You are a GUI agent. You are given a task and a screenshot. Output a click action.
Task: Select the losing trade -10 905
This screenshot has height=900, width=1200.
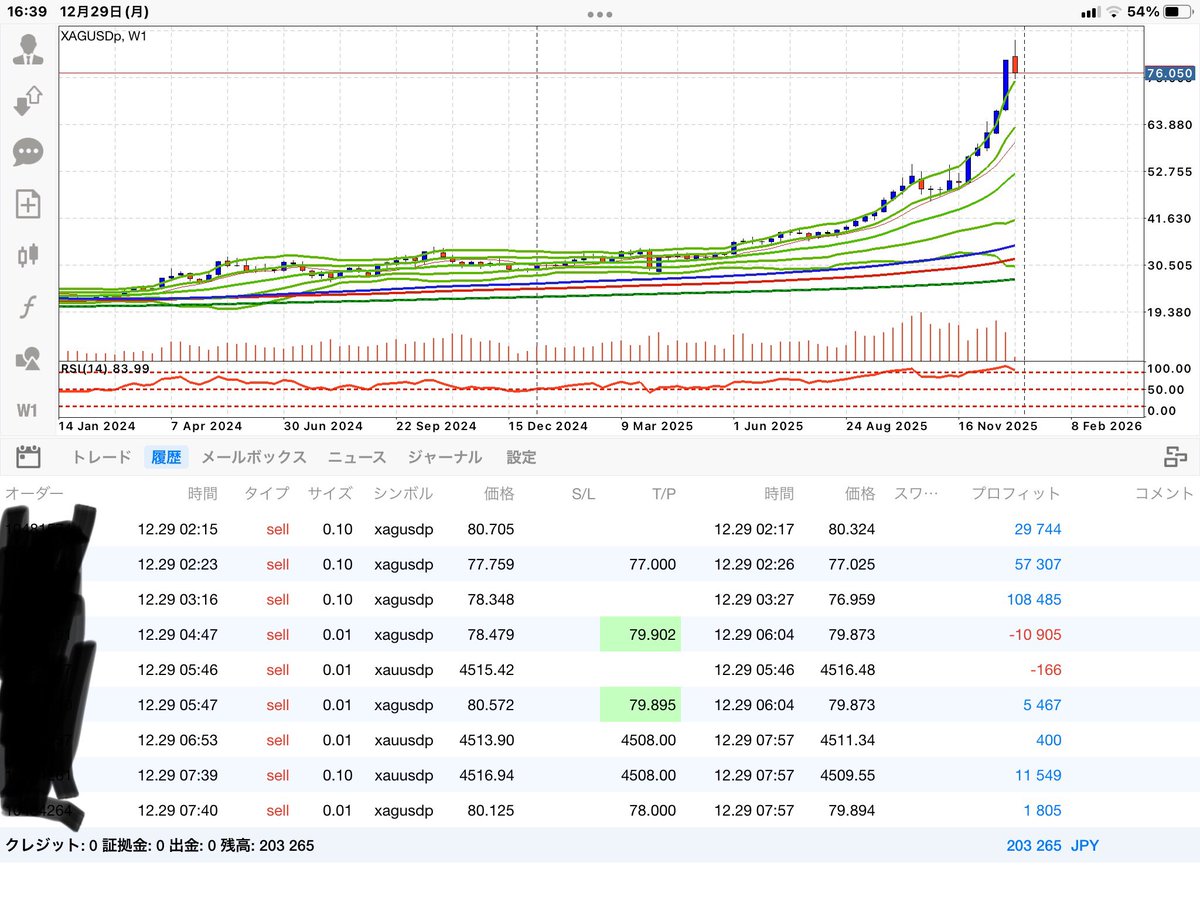pos(600,634)
